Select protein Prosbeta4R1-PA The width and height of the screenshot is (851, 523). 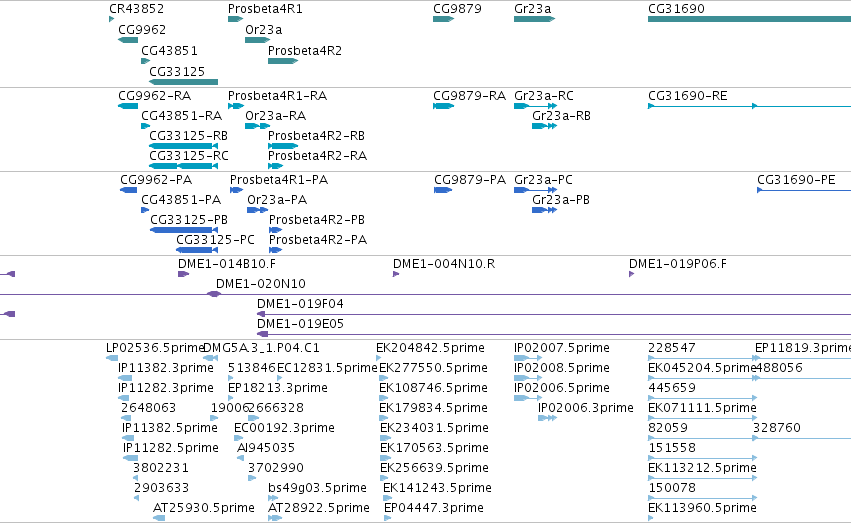[279, 180]
